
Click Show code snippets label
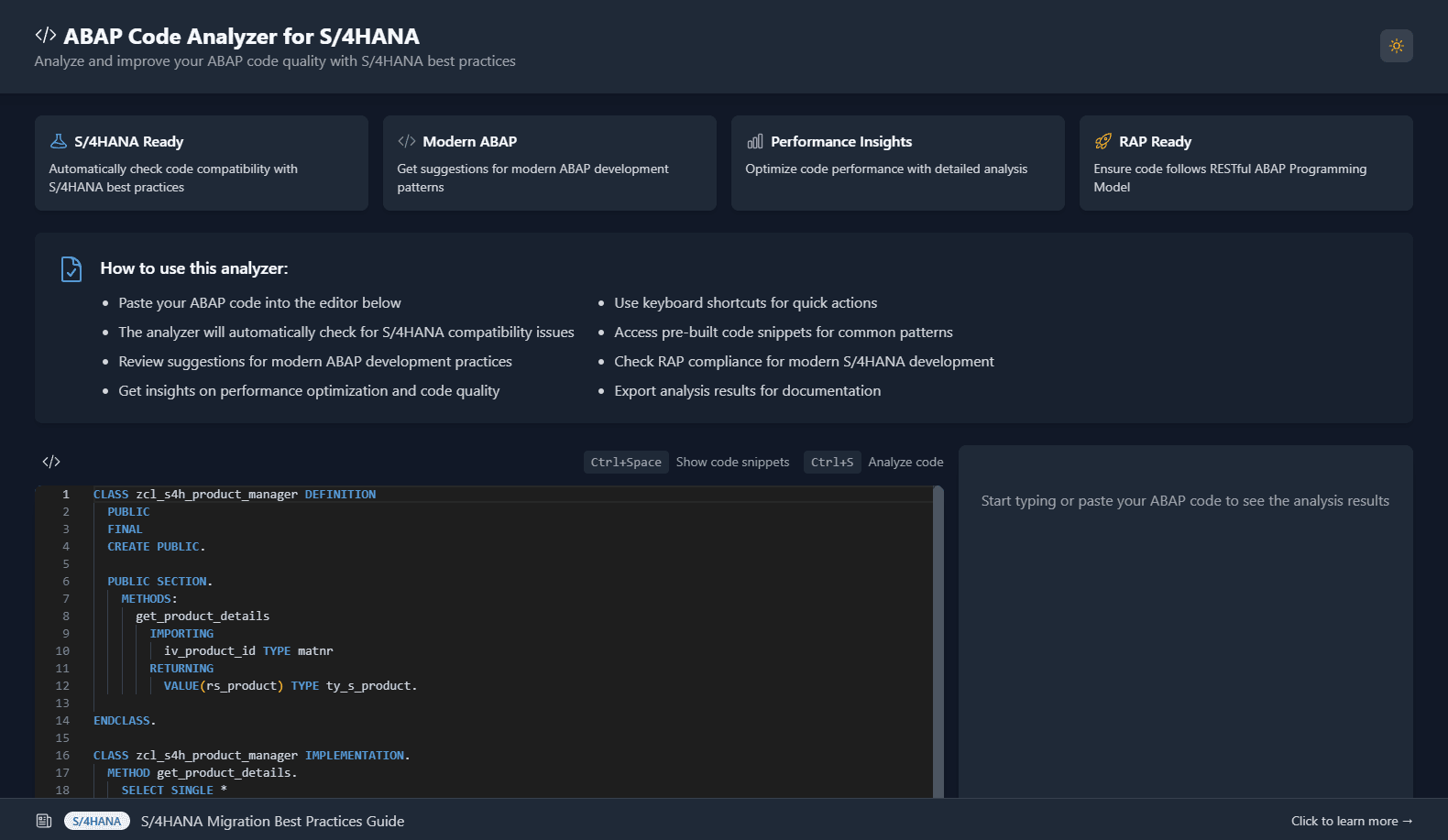click(x=732, y=462)
